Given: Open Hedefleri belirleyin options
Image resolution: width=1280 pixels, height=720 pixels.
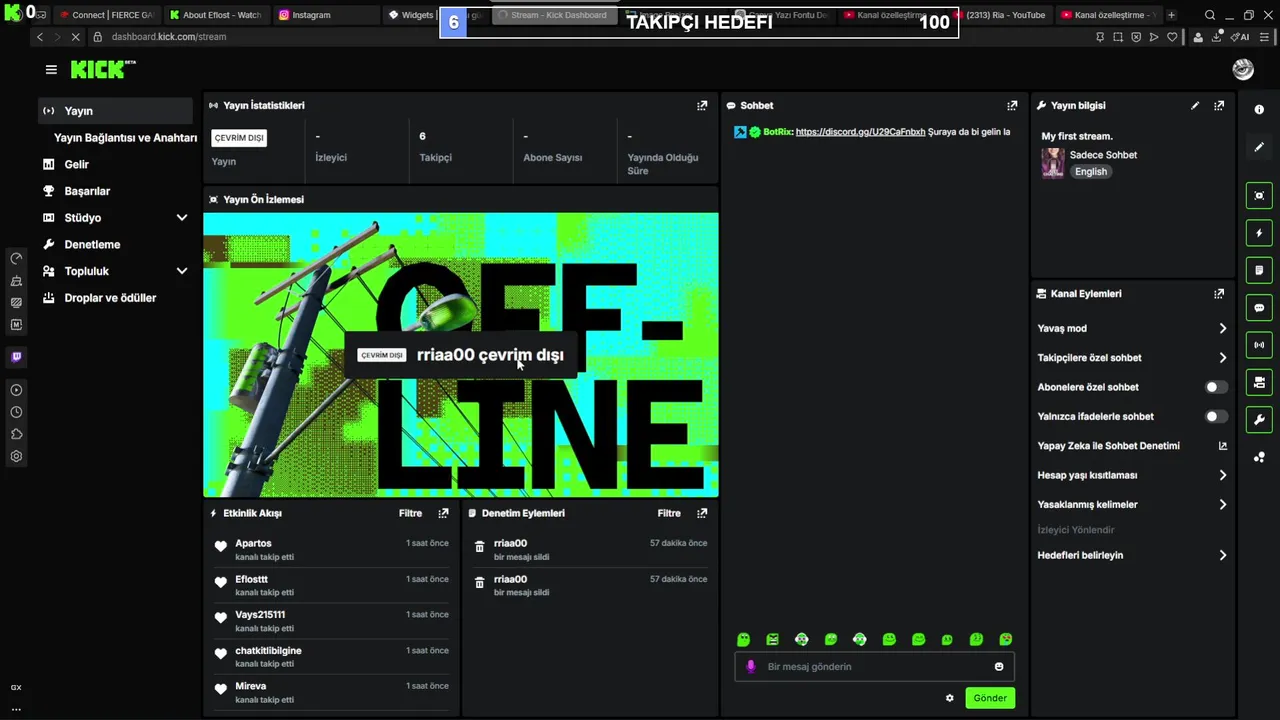Looking at the screenshot, I should pos(1132,555).
